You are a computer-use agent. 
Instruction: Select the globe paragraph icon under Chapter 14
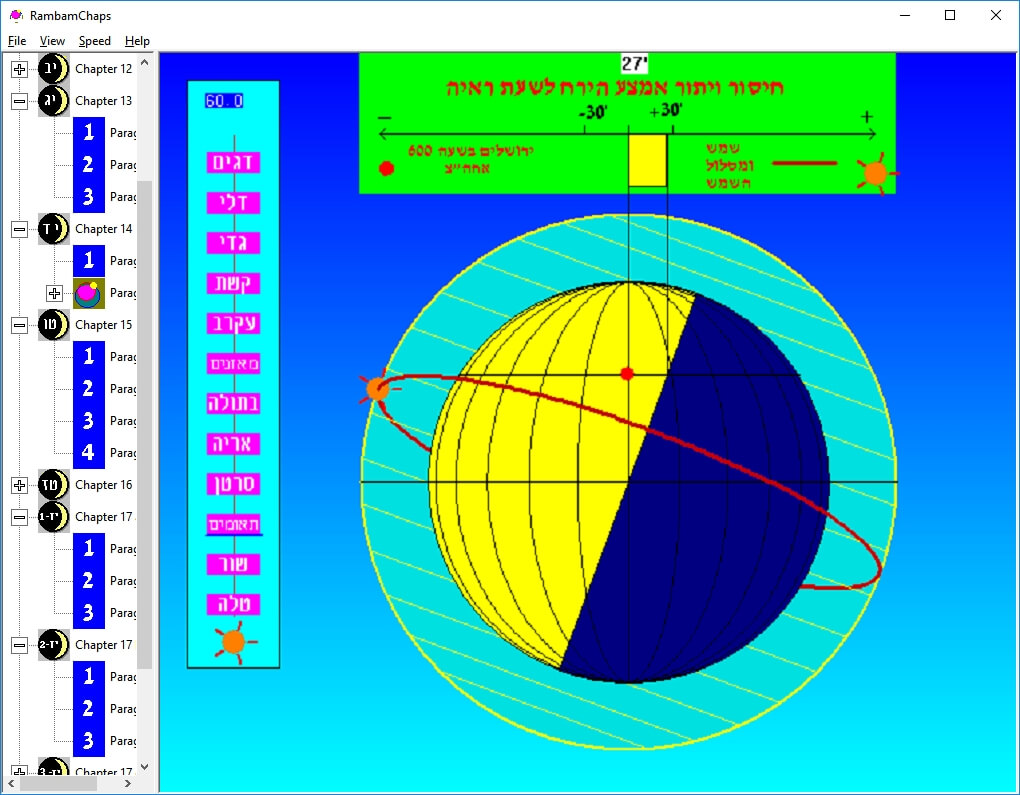pos(88,293)
